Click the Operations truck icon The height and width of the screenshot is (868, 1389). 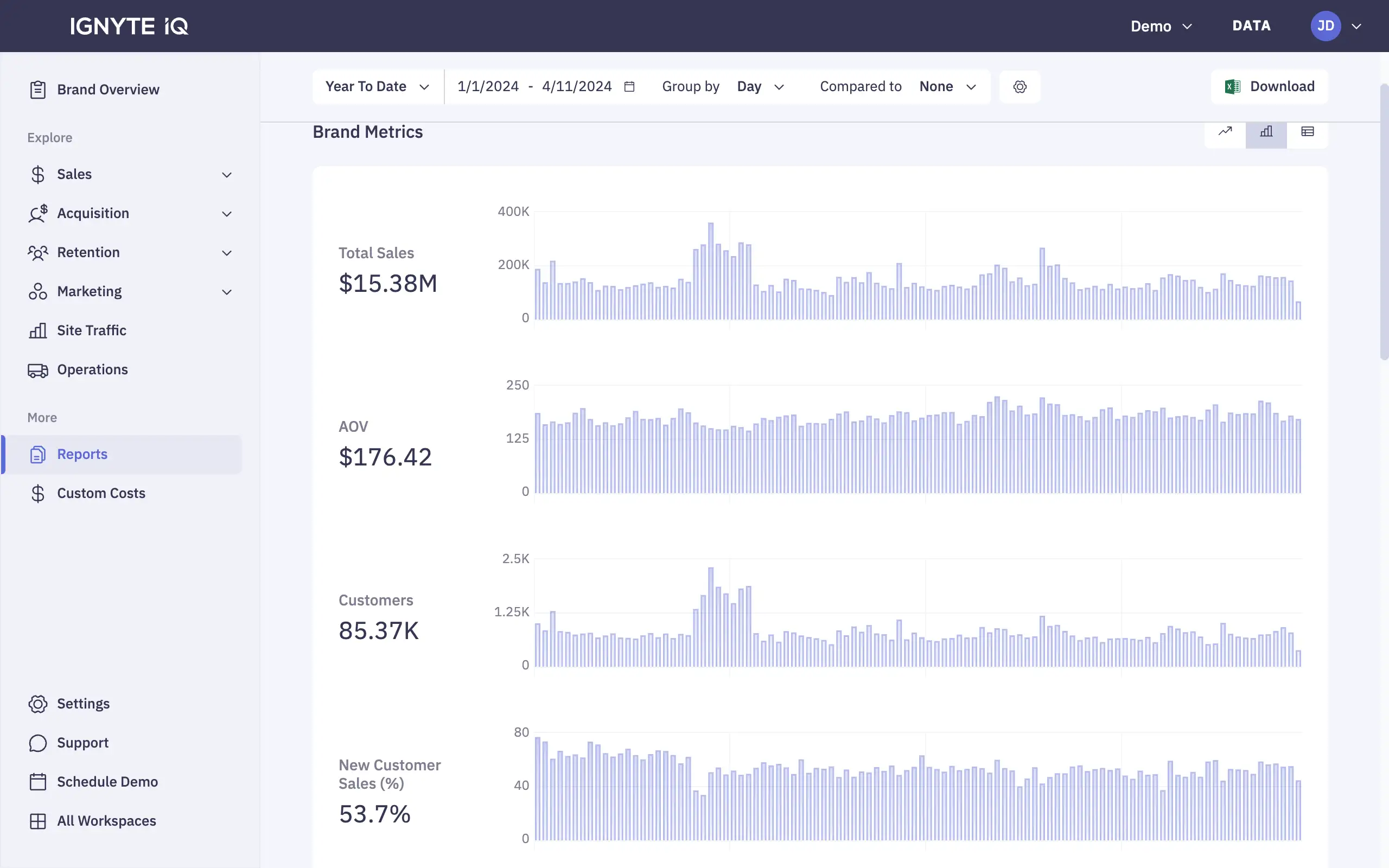[x=38, y=371]
